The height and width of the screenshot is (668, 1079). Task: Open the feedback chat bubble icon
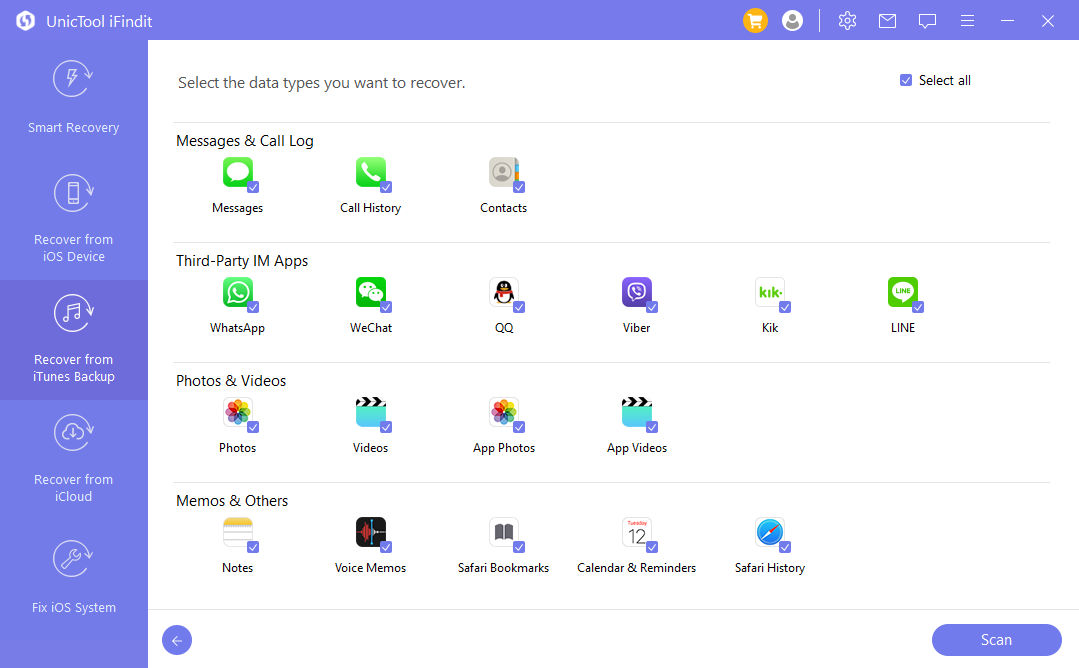coord(927,21)
